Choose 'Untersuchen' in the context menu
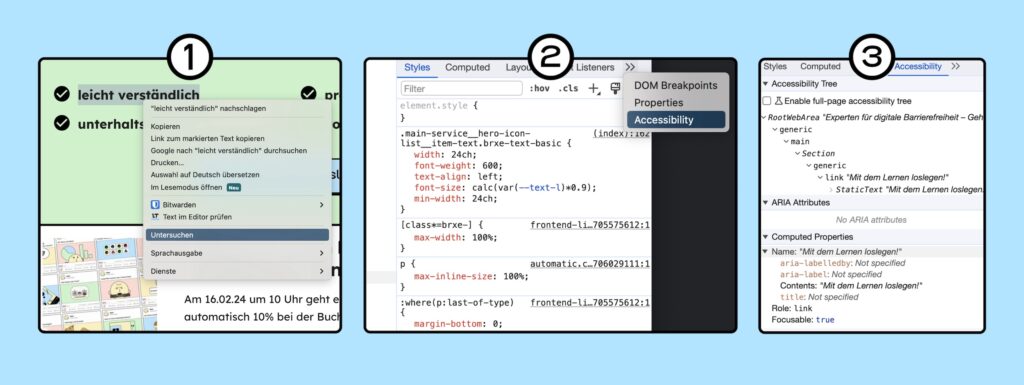 pos(237,235)
